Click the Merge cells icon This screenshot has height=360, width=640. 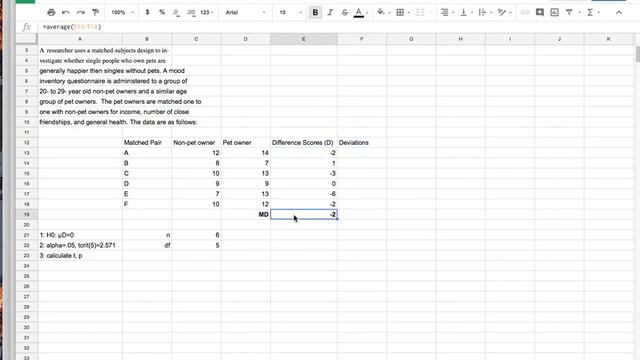[x=420, y=13]
